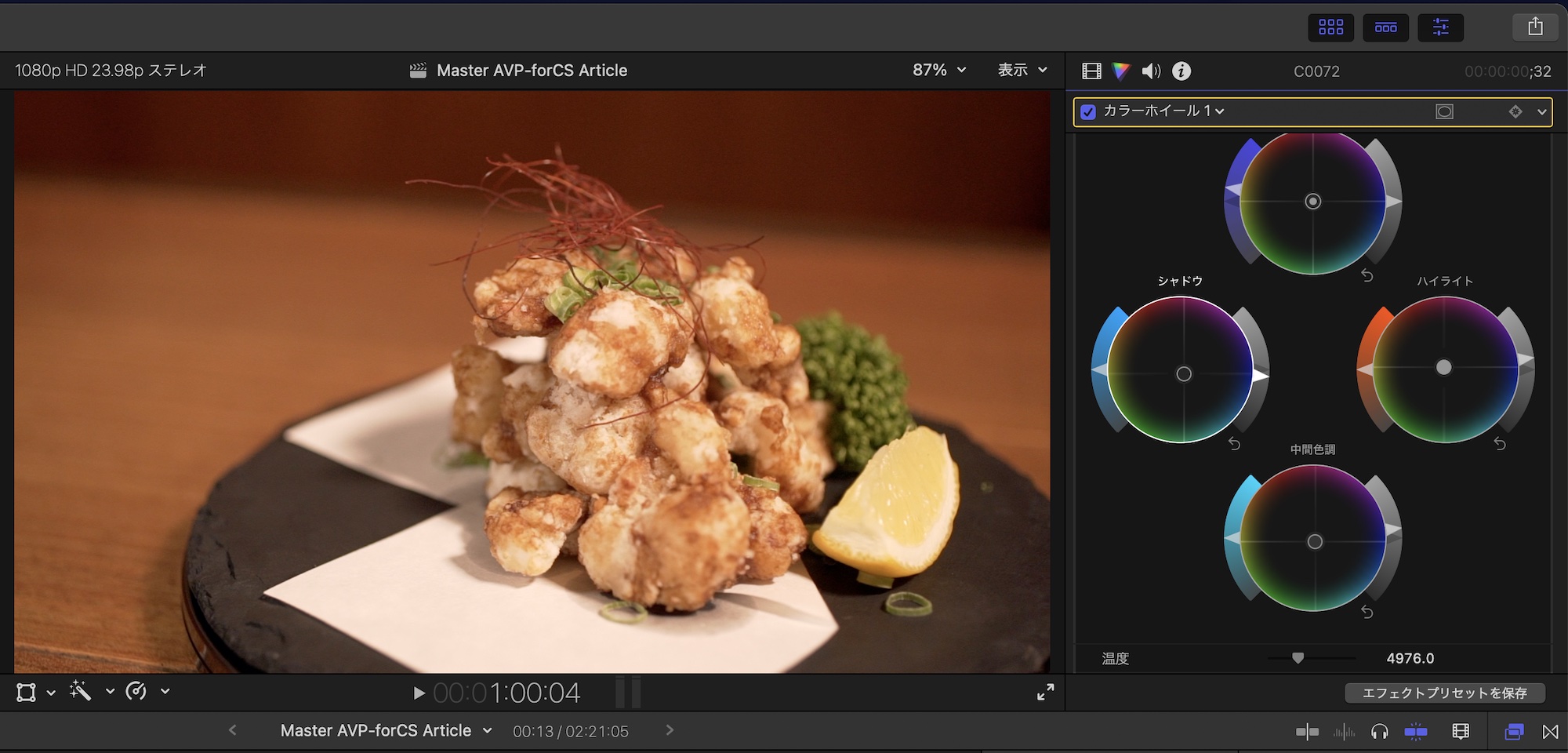The height and width of the screenshot is (753, 1568).
Task: Open the retime options chevron
Action: [165, 692]
